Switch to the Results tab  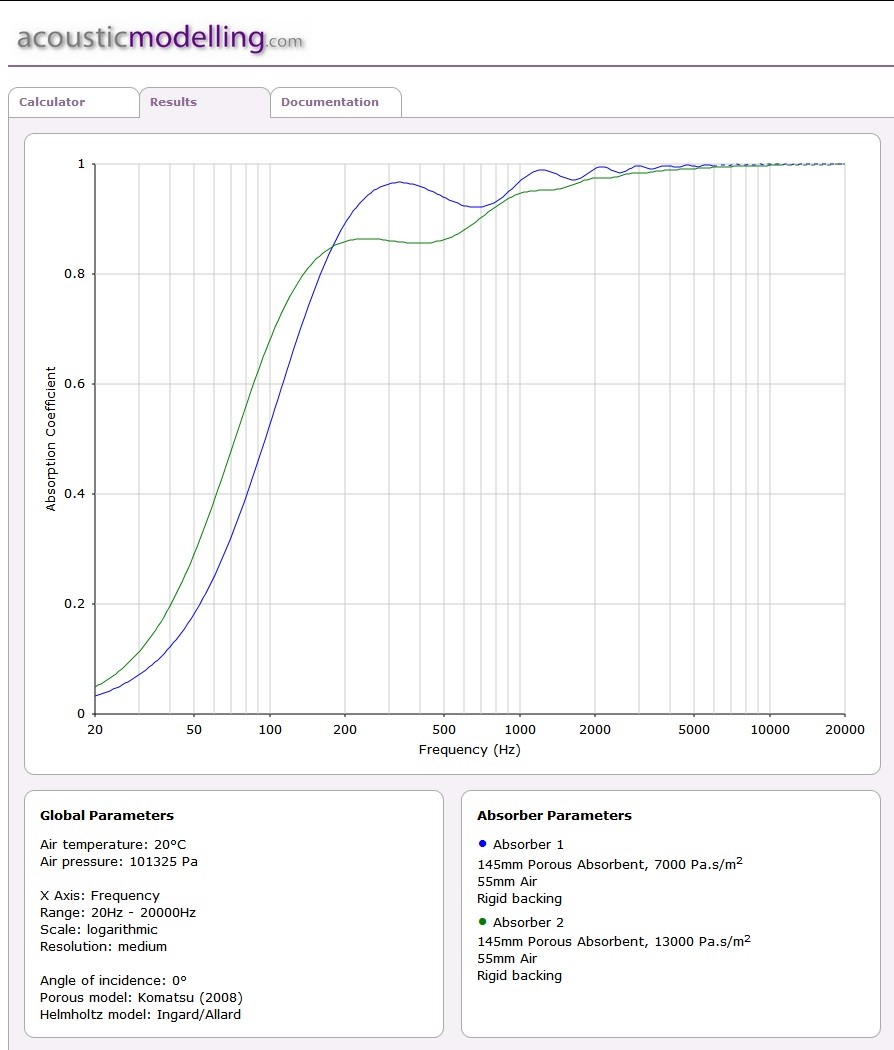coord(205,102)
